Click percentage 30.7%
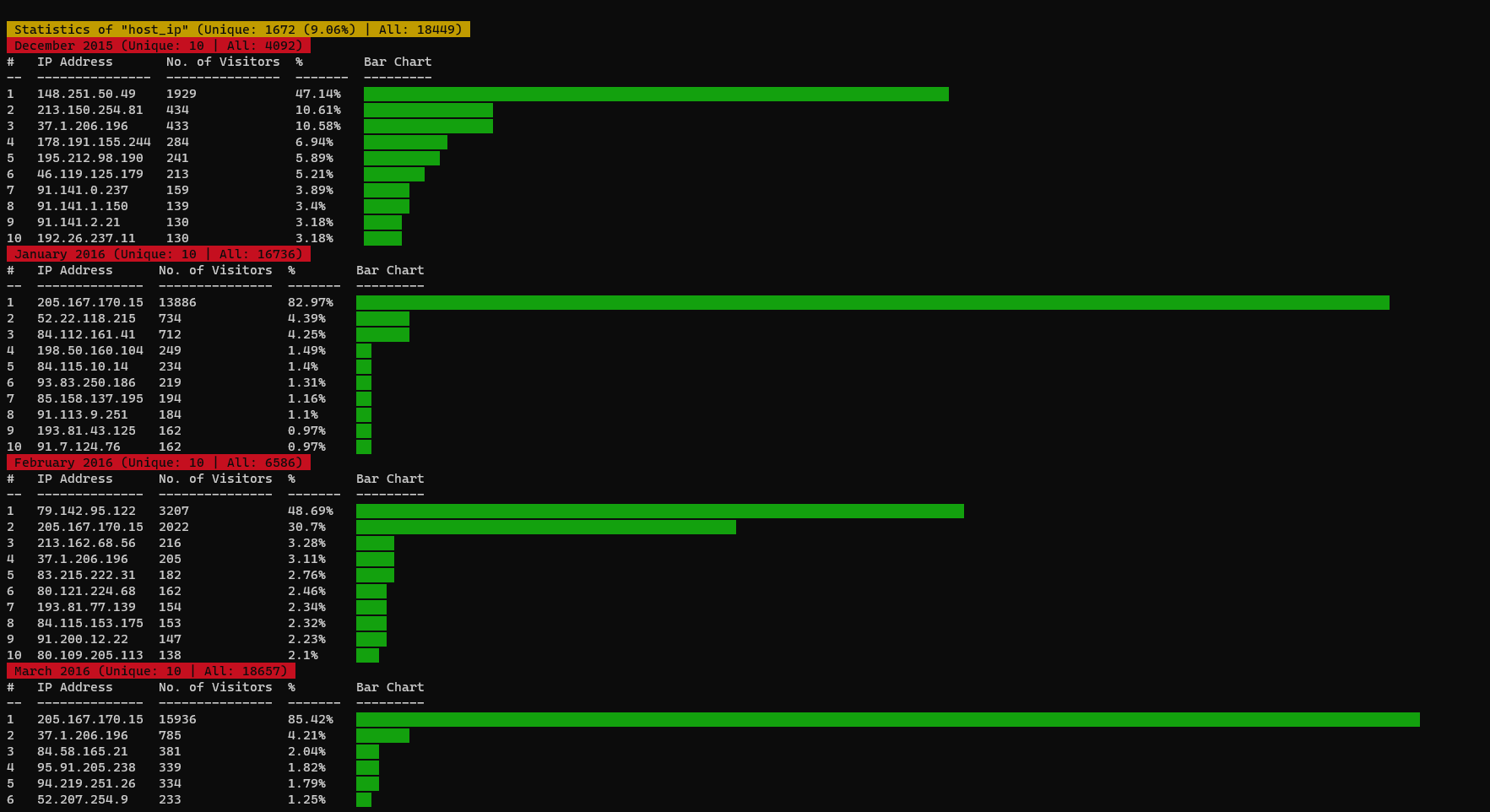 click(x=306, y=527)
